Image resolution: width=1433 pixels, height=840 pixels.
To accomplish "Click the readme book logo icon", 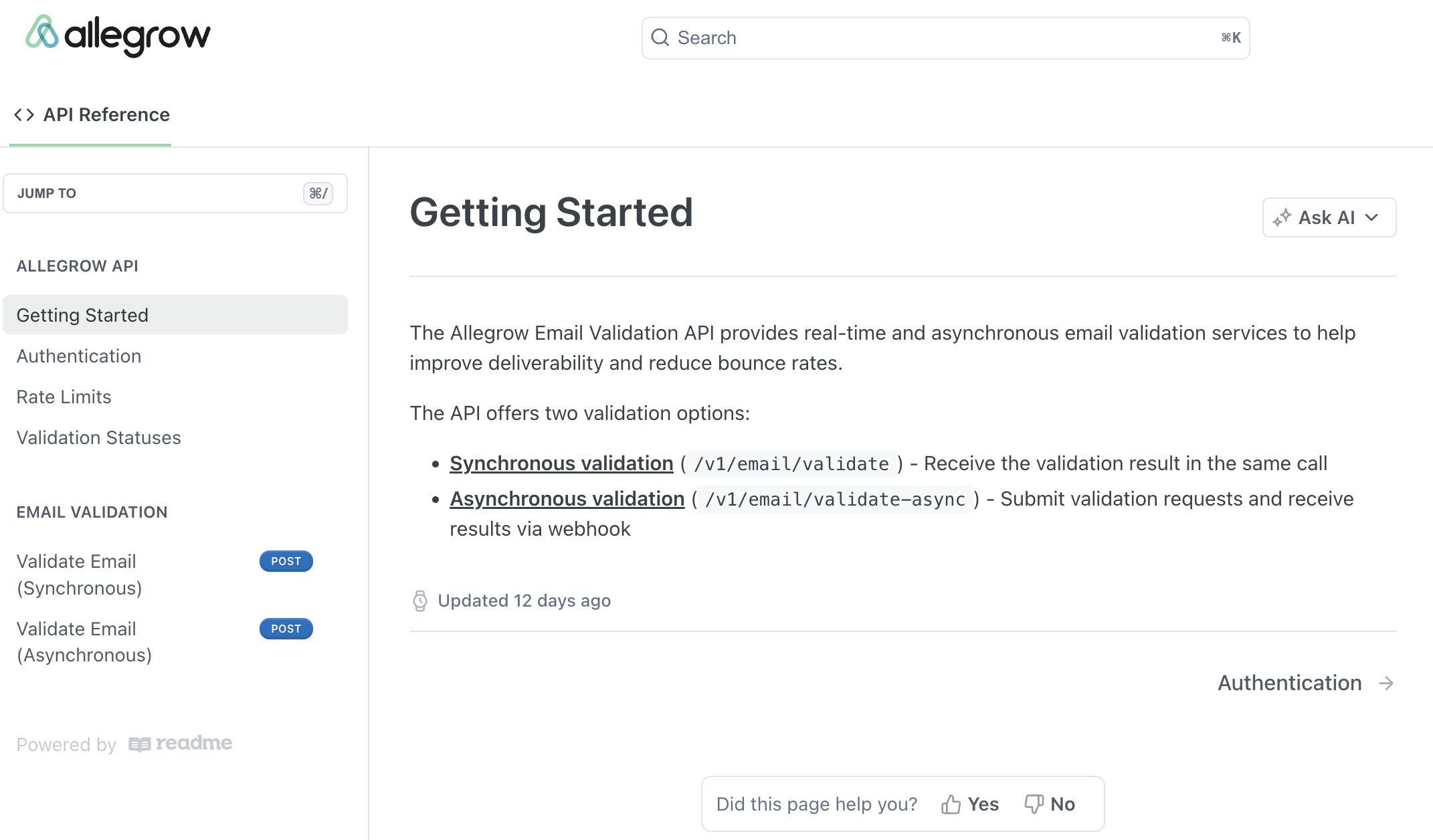I will (x=139, y=744).
